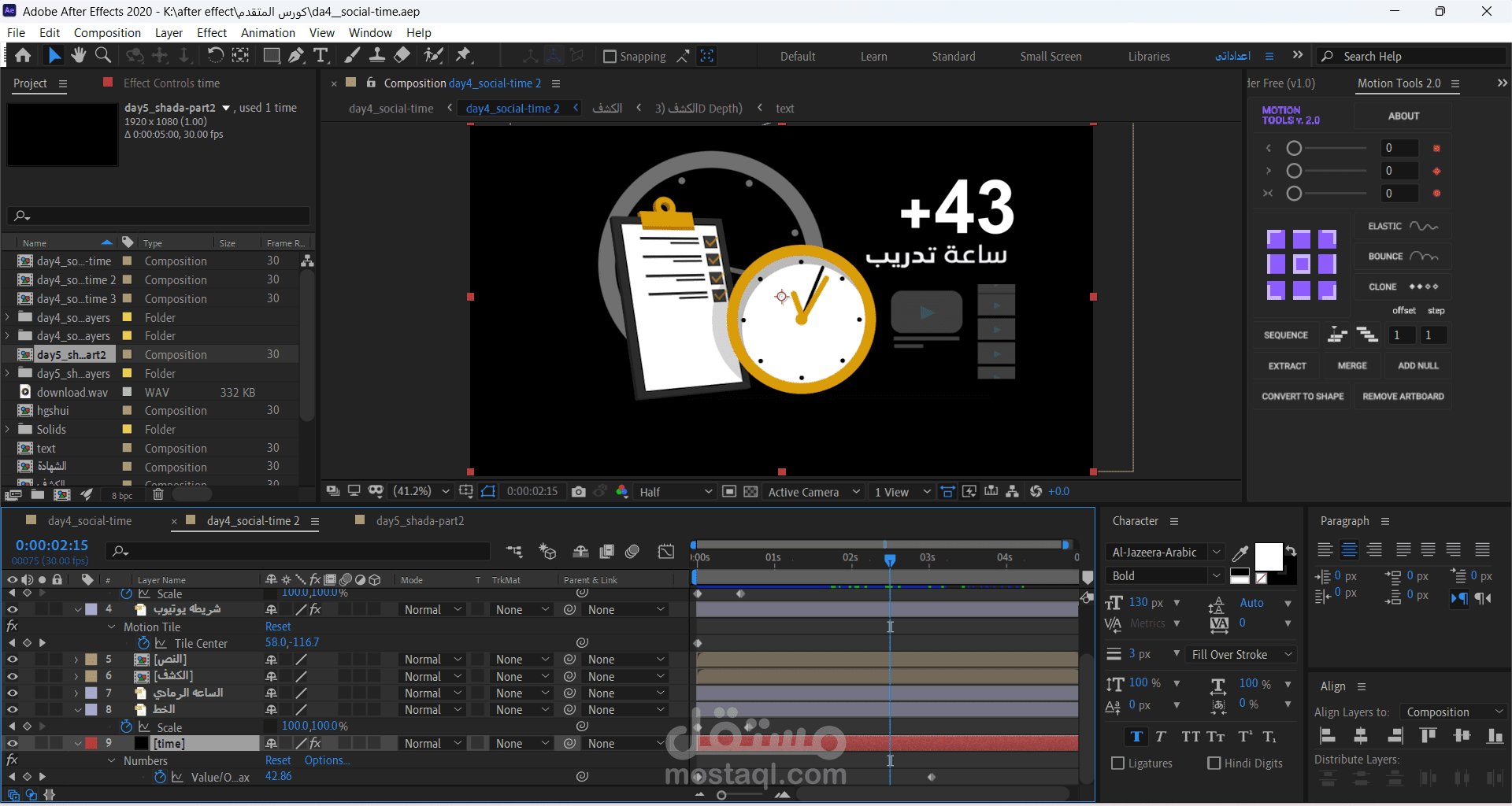Select the Hand tool in toolbar
This screenshot has width=1512, height=806.
[x=78, y=55]
